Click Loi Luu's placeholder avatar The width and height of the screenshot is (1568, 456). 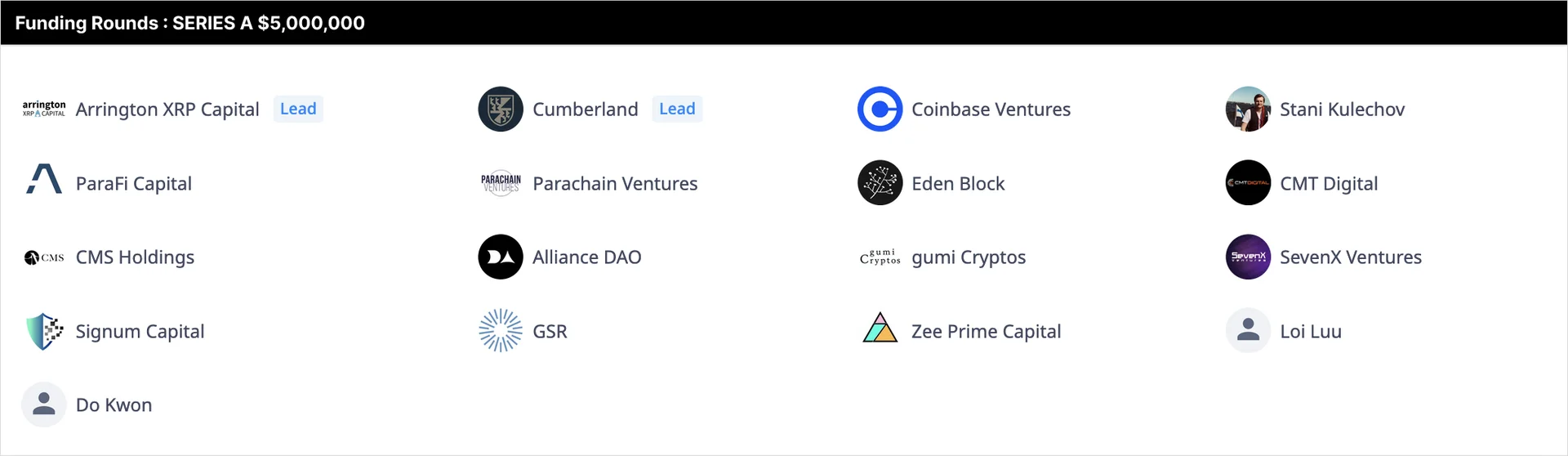coord(1248,331)
